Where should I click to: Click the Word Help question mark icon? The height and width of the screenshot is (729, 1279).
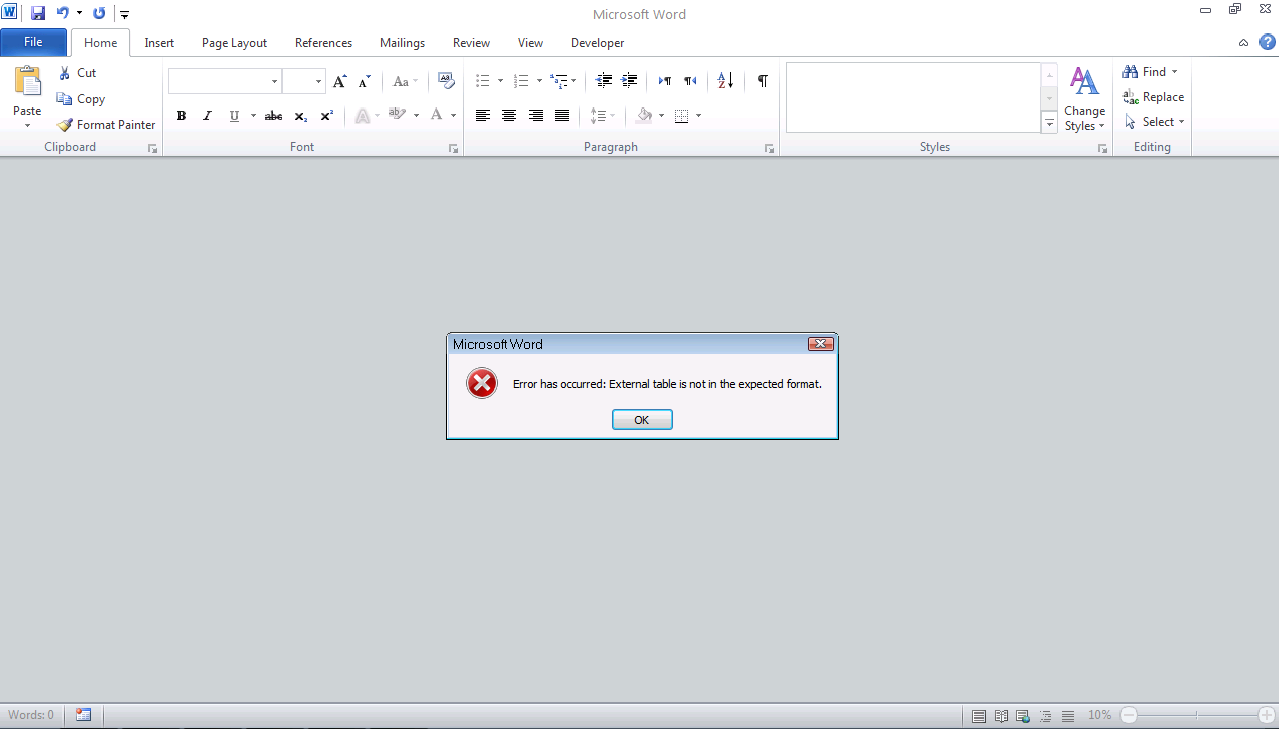(x=1267, y=42)
